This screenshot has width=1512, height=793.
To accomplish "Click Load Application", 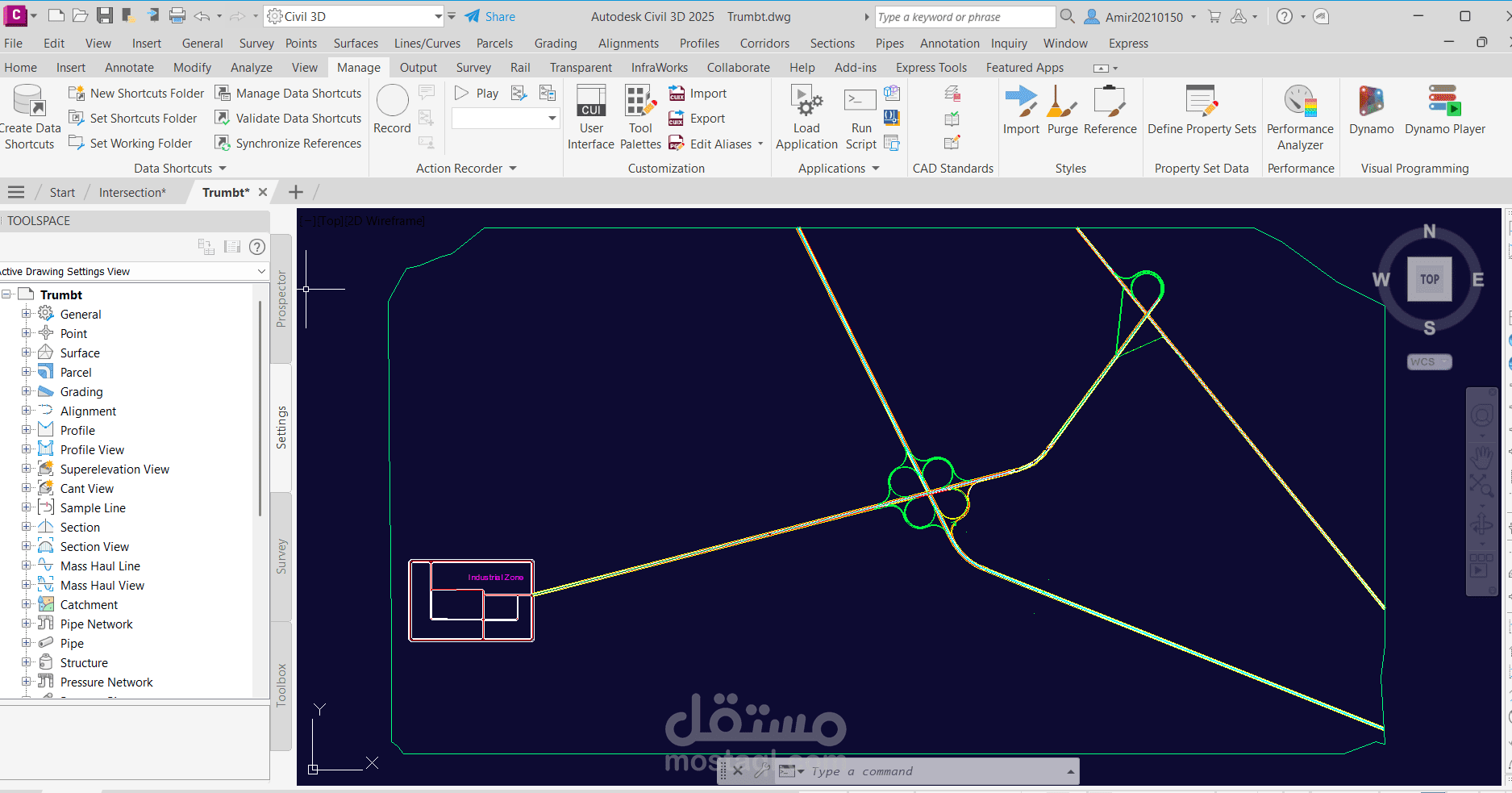I will (x=806, y=118).
